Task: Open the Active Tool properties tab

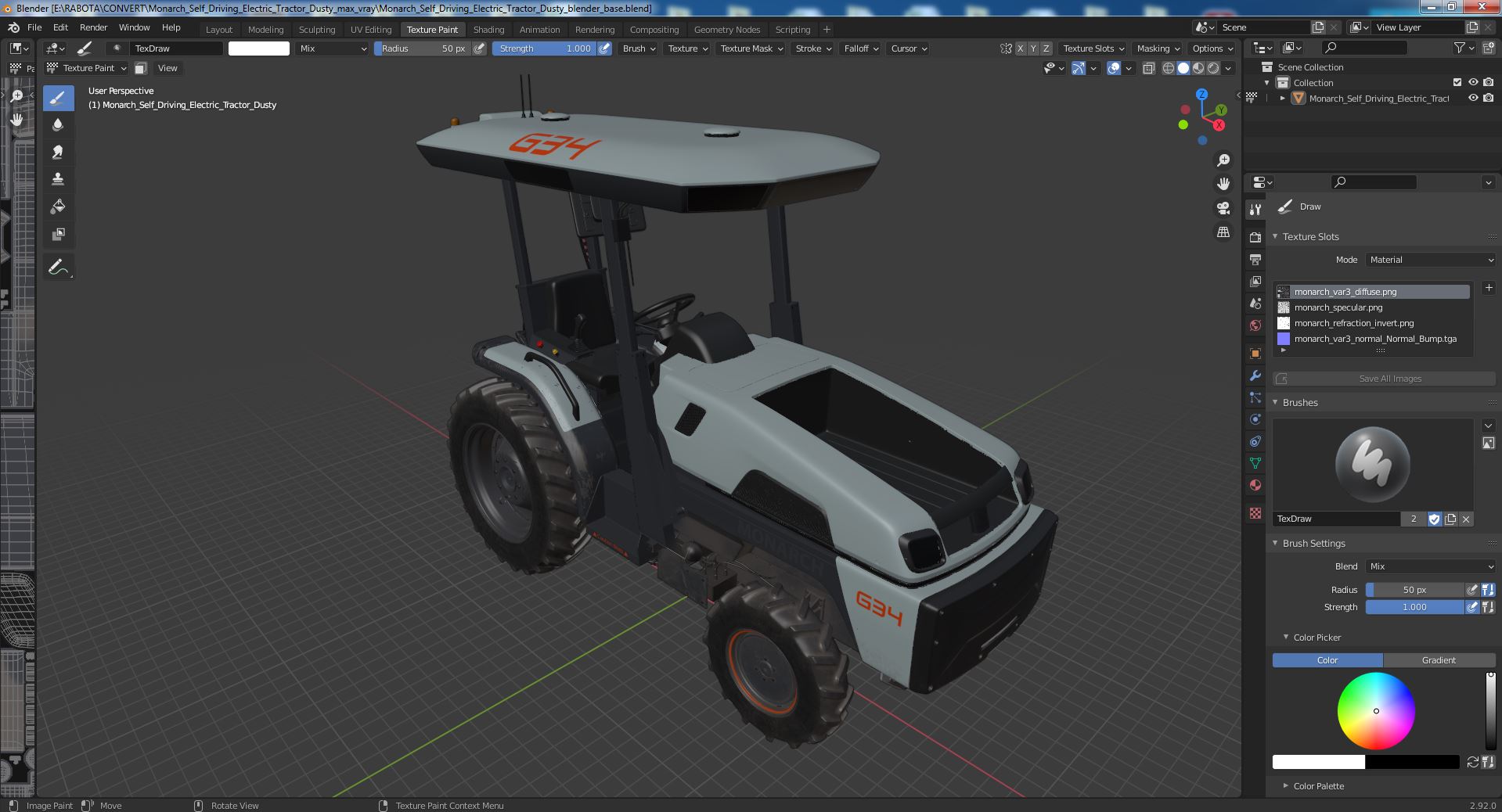Action: point(1255,210)
